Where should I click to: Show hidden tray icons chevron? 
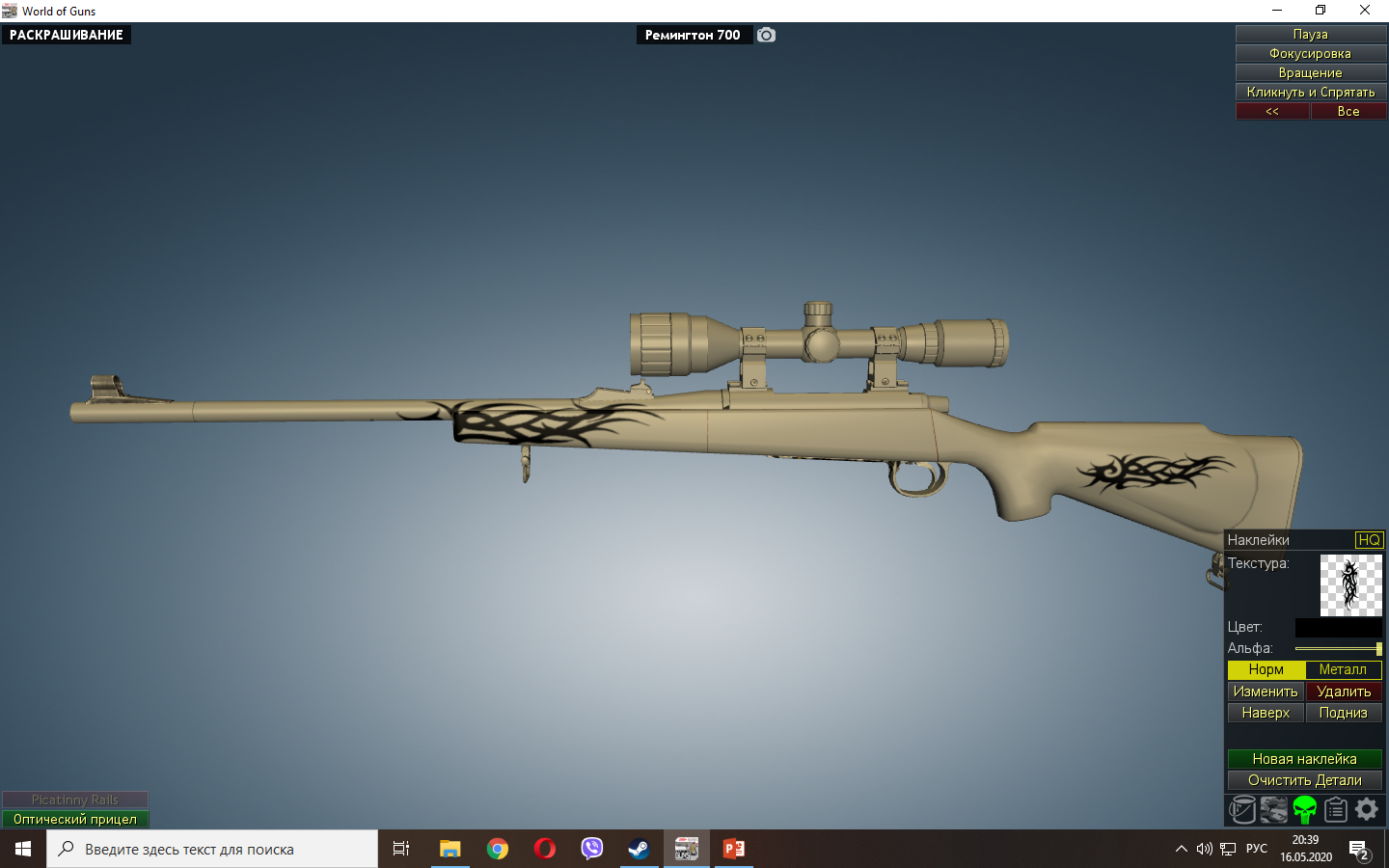[x=1182, y=850]
